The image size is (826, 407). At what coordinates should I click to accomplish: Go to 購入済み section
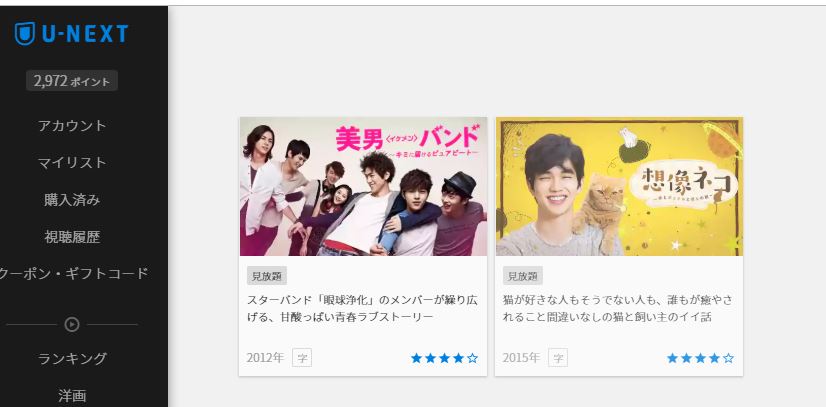pos(72,200)
